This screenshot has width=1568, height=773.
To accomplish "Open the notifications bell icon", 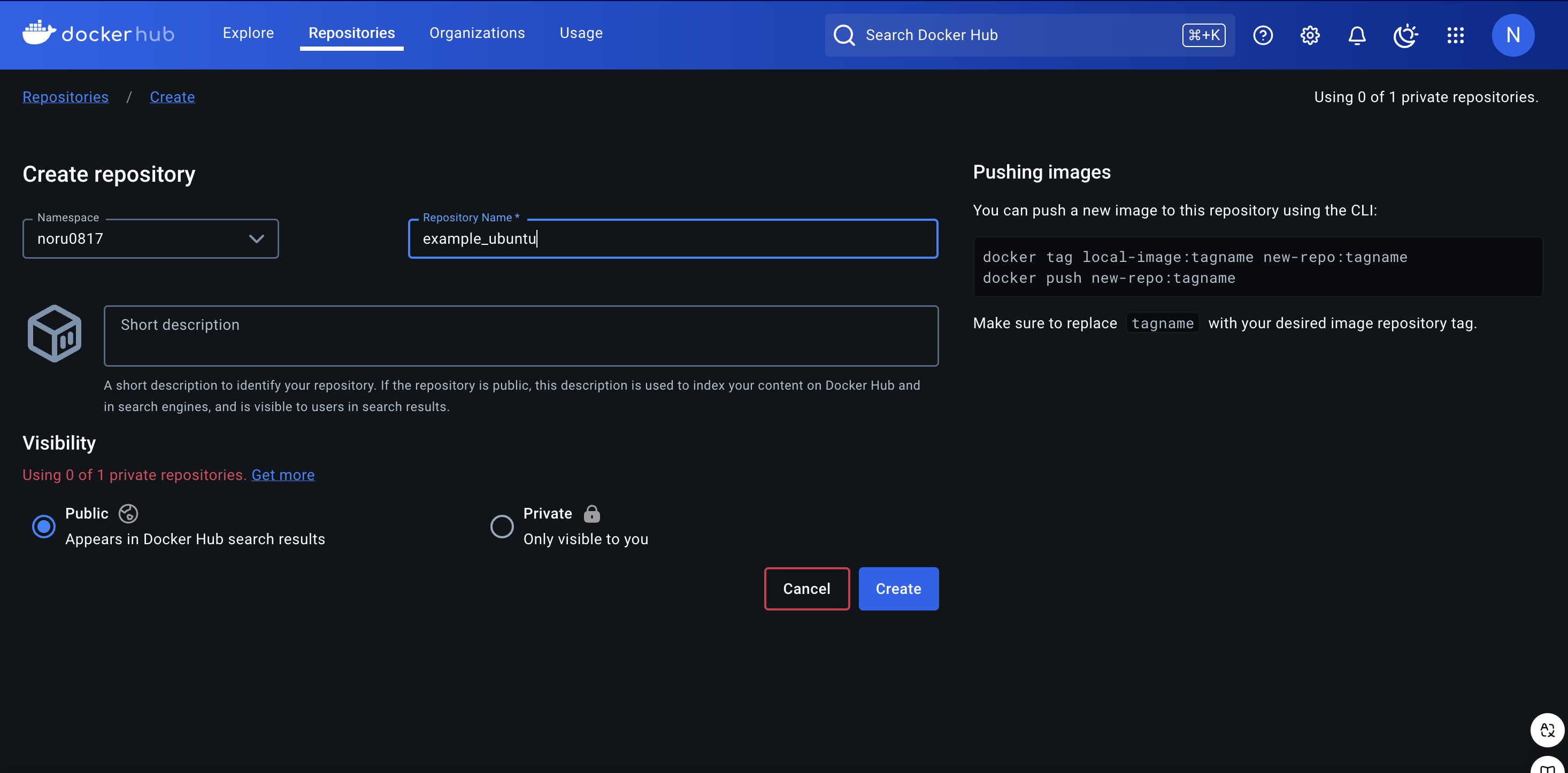I will click(1357, 35).
